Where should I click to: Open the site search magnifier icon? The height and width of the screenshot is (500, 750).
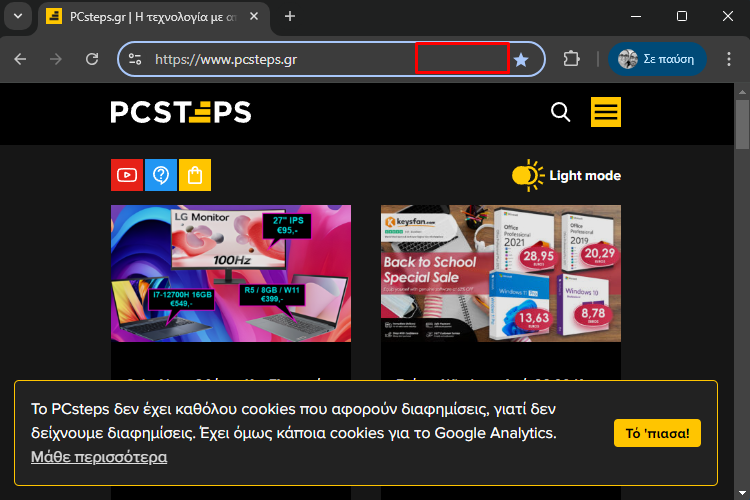(x=561, y=112)
